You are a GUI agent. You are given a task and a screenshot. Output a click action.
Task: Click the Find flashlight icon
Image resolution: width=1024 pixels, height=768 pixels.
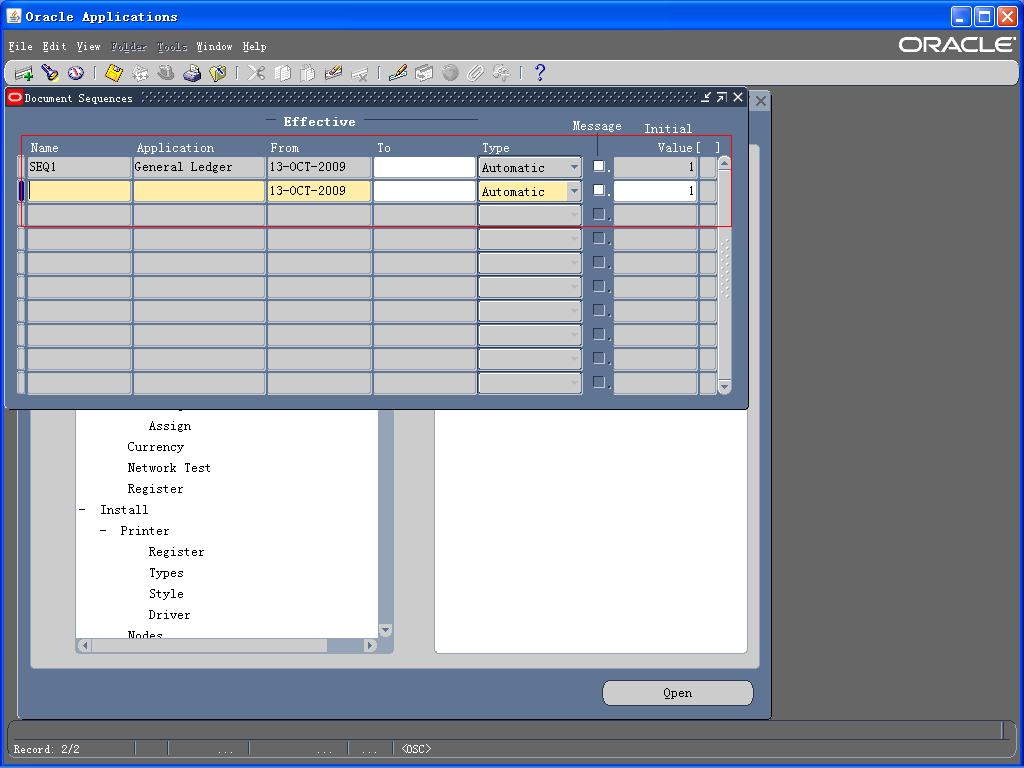pos(50,73)
